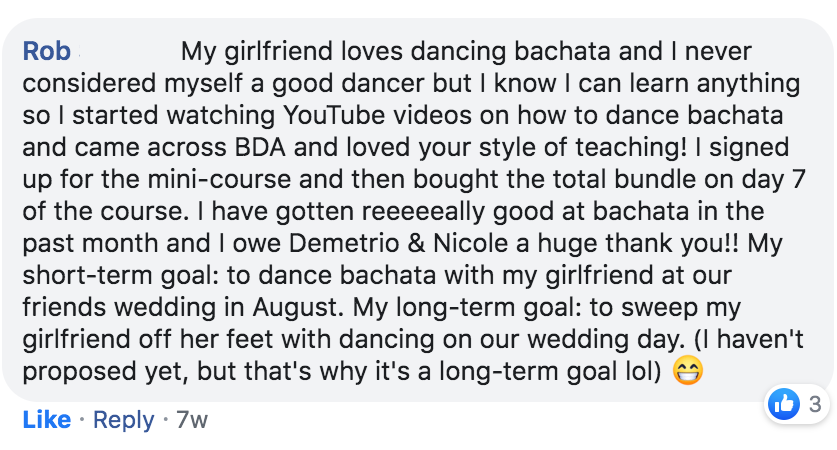Reply to Rob's comment

coord(123,420)
